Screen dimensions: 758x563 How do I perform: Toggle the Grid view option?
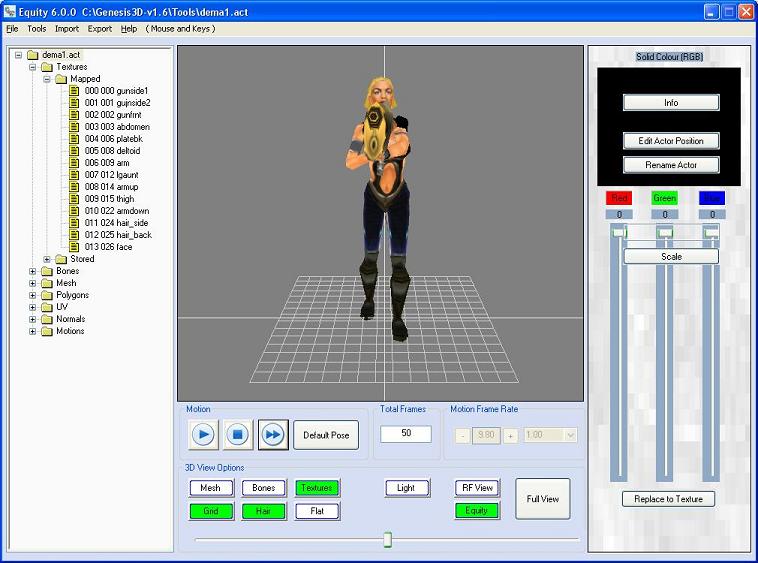(x=211, y=511)
